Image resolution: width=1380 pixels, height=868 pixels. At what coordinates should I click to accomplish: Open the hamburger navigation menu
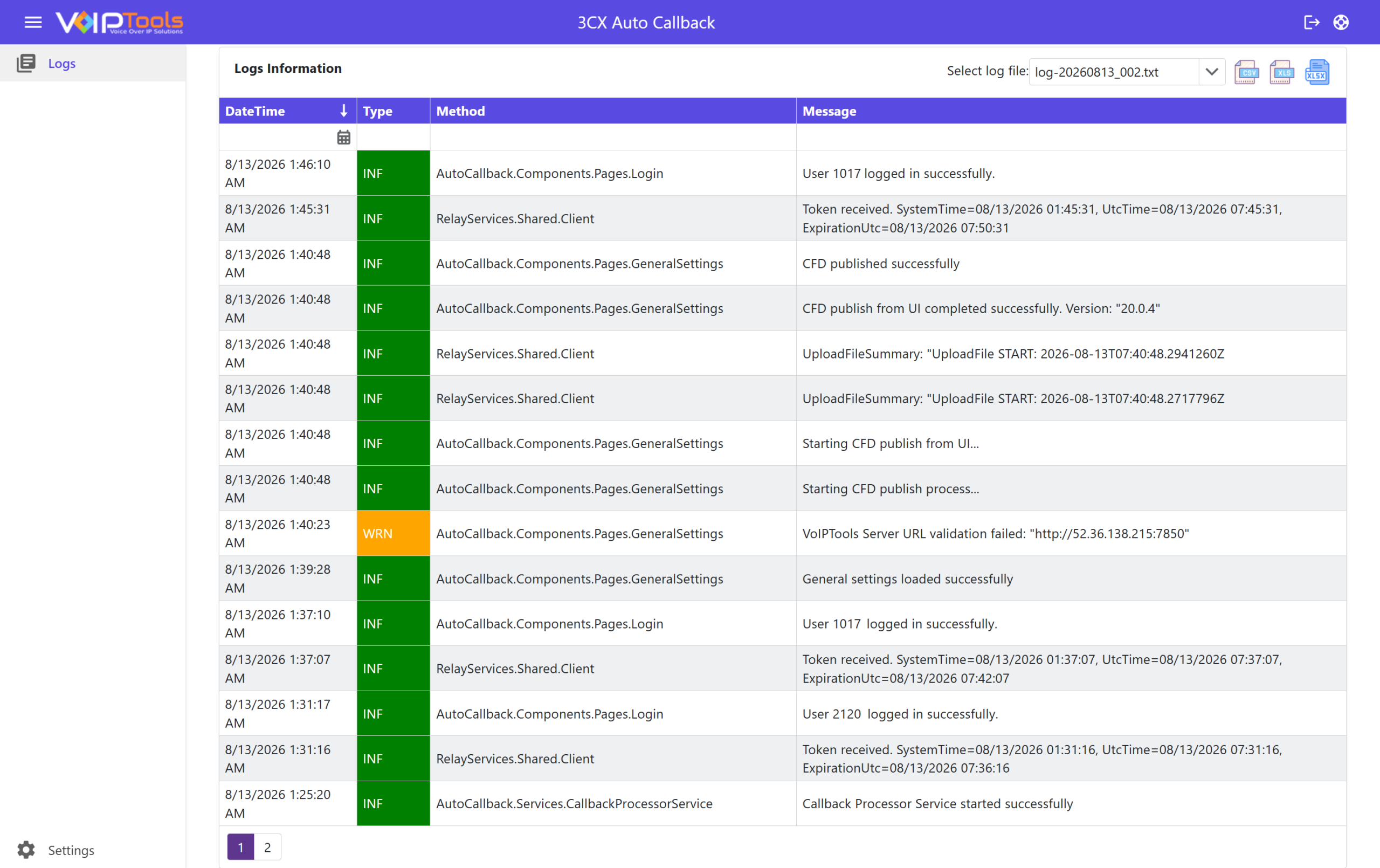click(33, 22)
